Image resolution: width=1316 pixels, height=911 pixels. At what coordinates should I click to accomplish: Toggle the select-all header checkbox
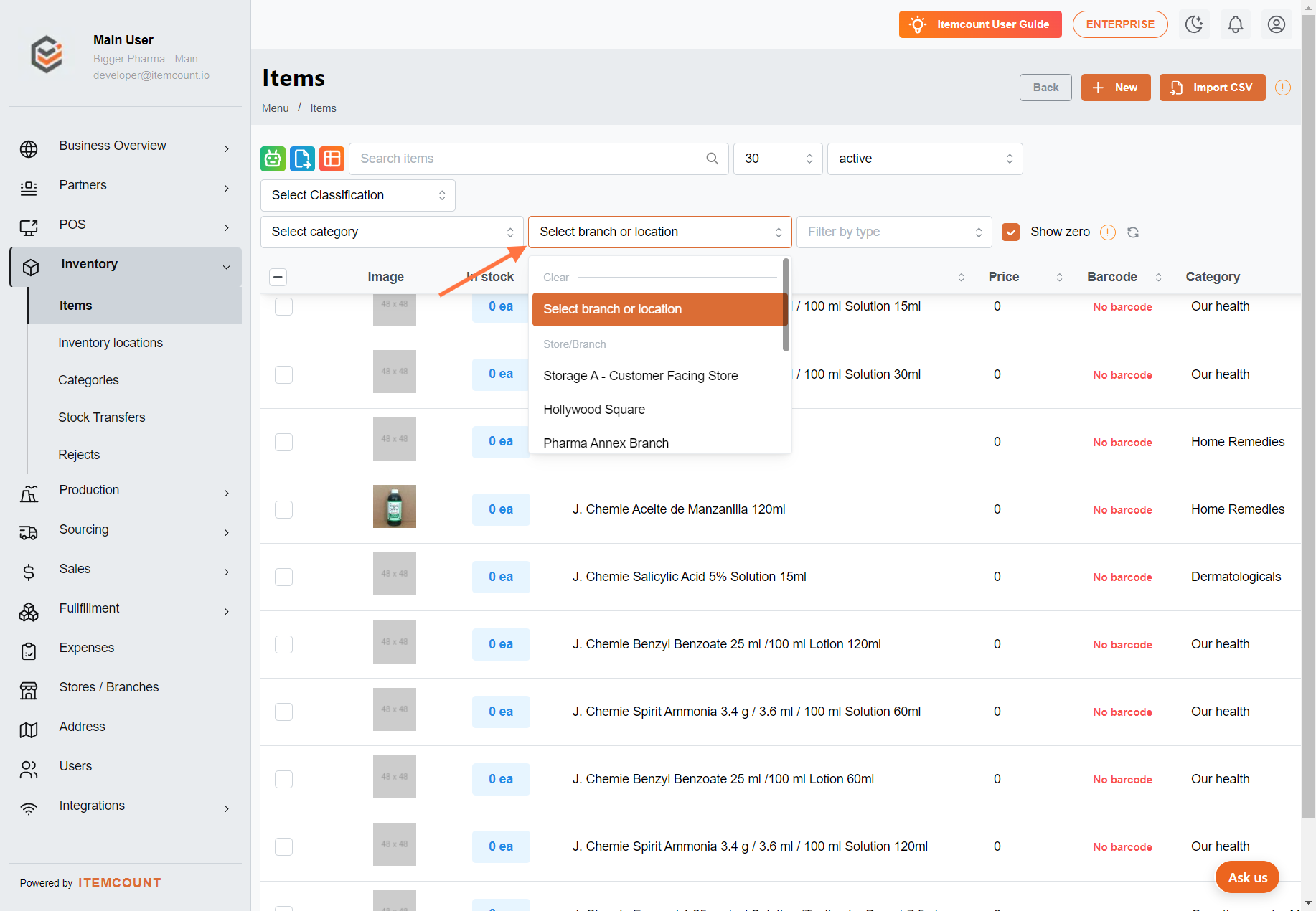[x=278, y=277]
